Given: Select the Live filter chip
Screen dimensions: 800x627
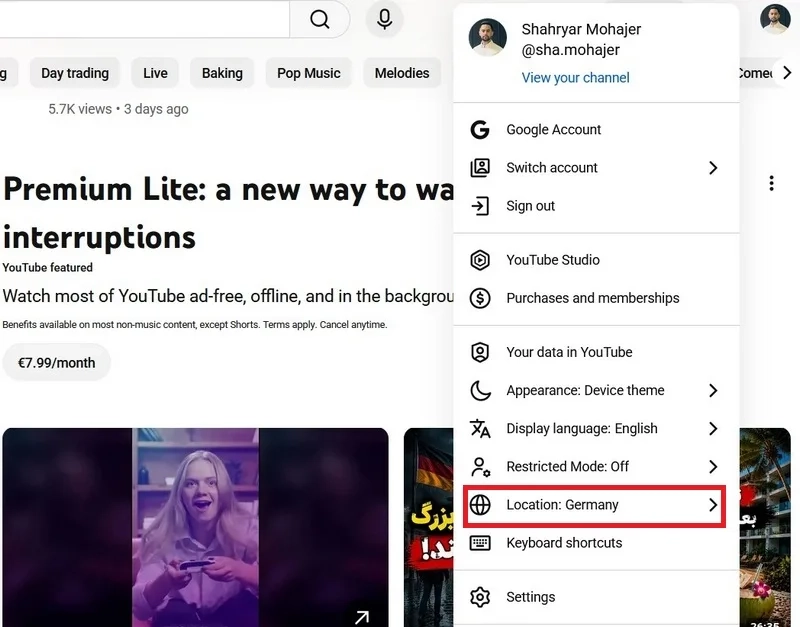Looking at the screenshot, I should (x=155, y=73).
